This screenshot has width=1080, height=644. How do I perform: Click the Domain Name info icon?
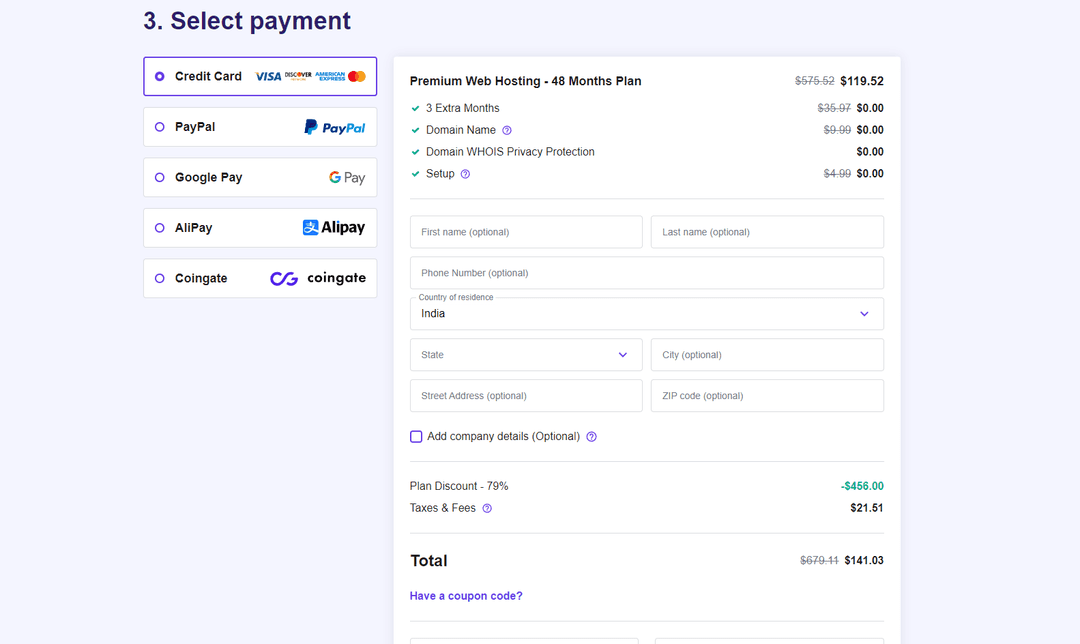tap(506, 130)
